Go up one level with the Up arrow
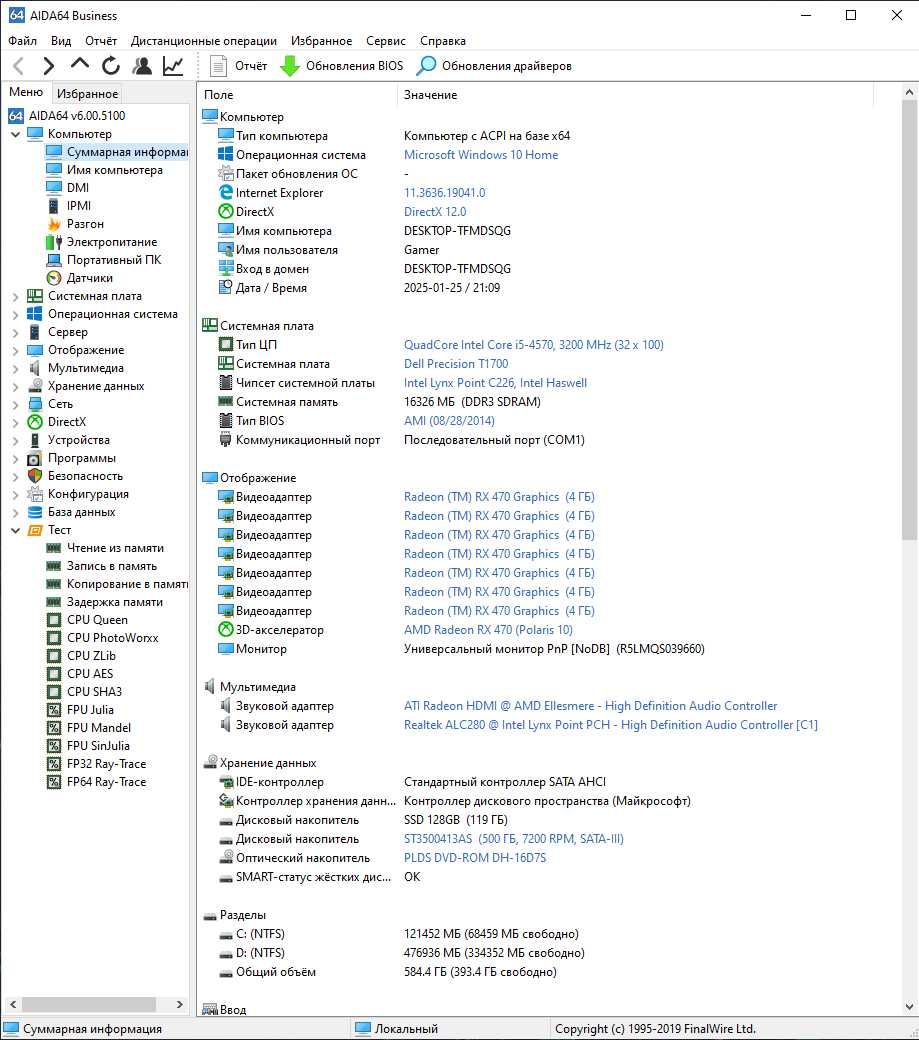Screen dimensions: 919x1040 point(80,64)
